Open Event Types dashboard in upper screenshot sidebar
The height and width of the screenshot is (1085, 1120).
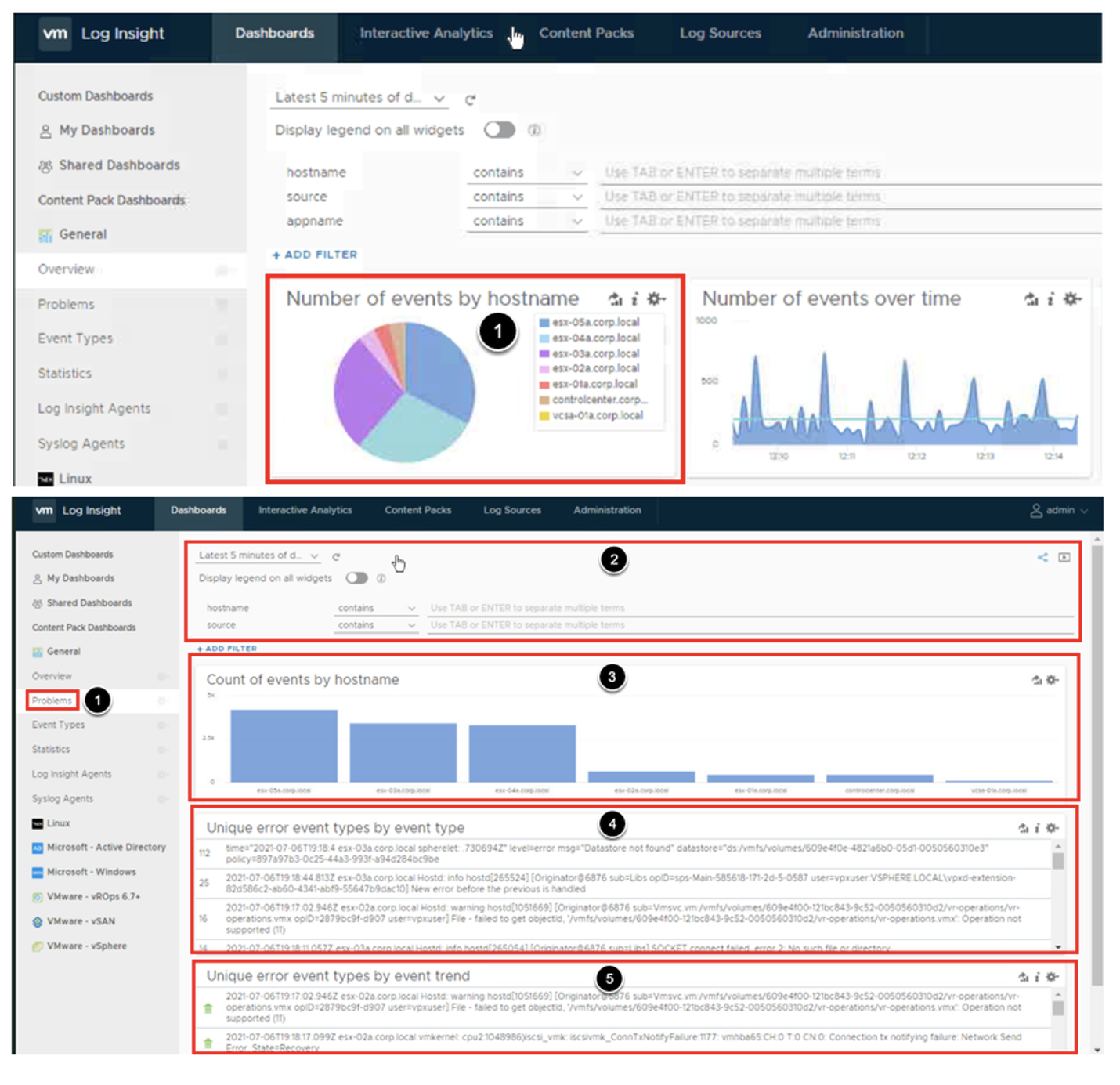pos(75,338)
